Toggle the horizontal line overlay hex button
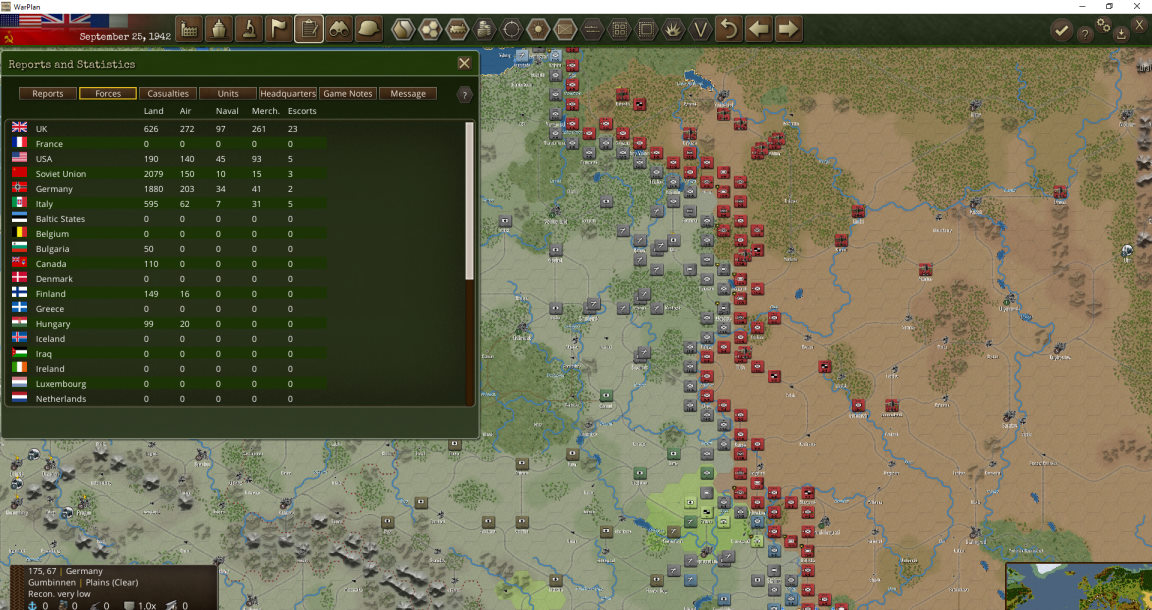This screenshot has width=1152, height=610. 592,29
